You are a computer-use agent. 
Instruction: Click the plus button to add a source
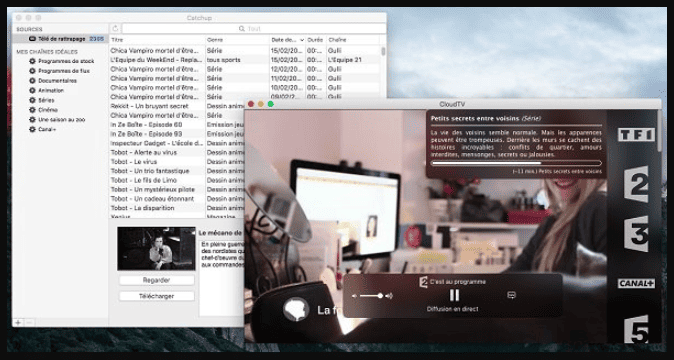coord(18,322)
